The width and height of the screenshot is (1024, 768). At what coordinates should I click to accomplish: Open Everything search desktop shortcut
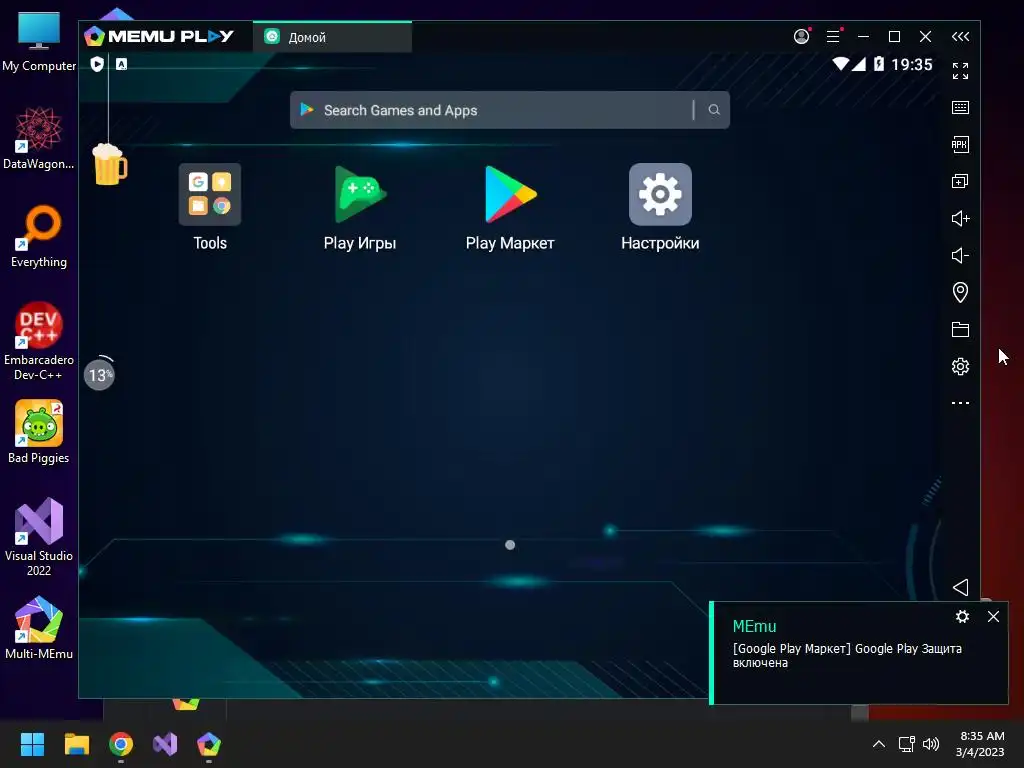pyautogui.click(x=39, y=236)
